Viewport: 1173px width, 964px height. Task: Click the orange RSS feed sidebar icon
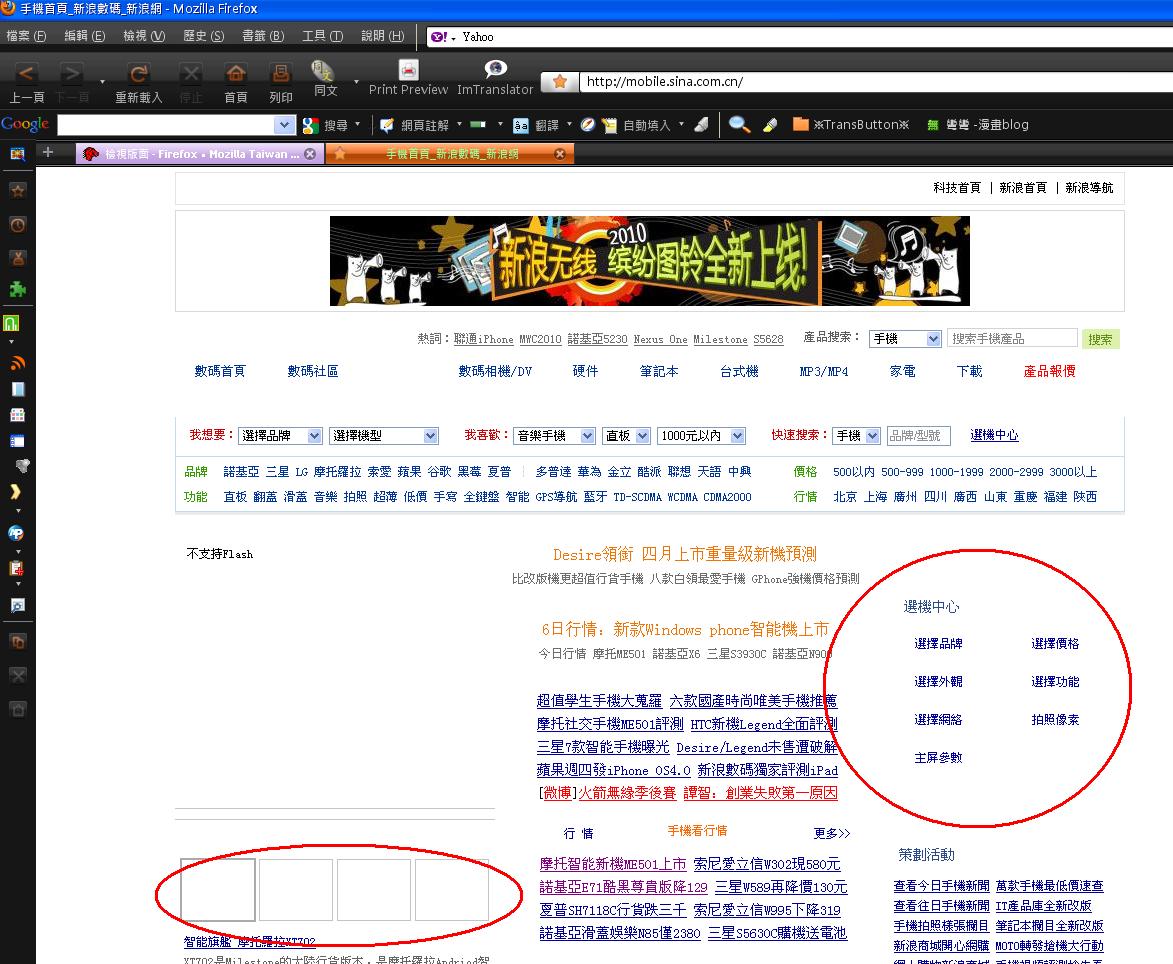(17, 363)
